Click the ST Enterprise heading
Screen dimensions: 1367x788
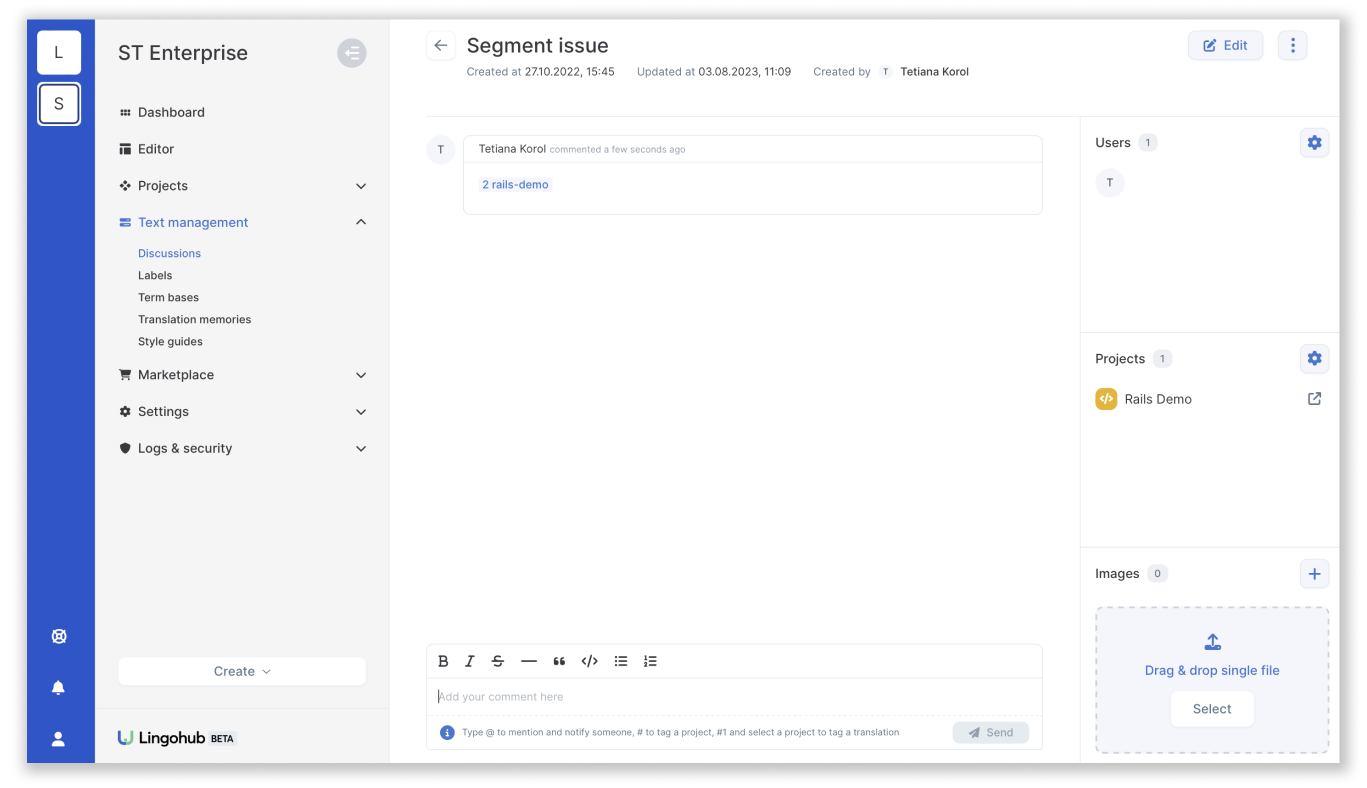(x=183, y=53)
